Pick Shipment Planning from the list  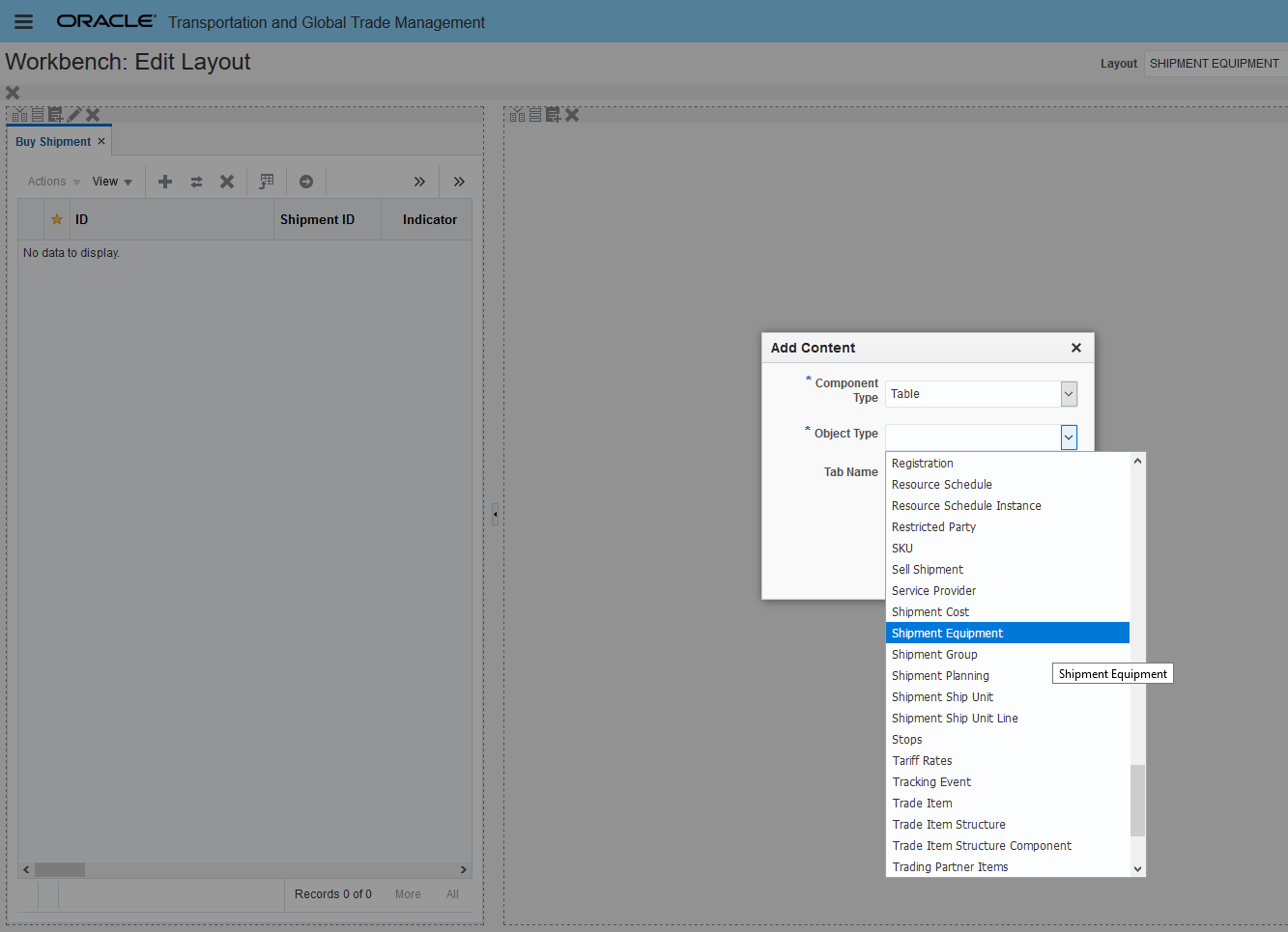pos(1008,676)
